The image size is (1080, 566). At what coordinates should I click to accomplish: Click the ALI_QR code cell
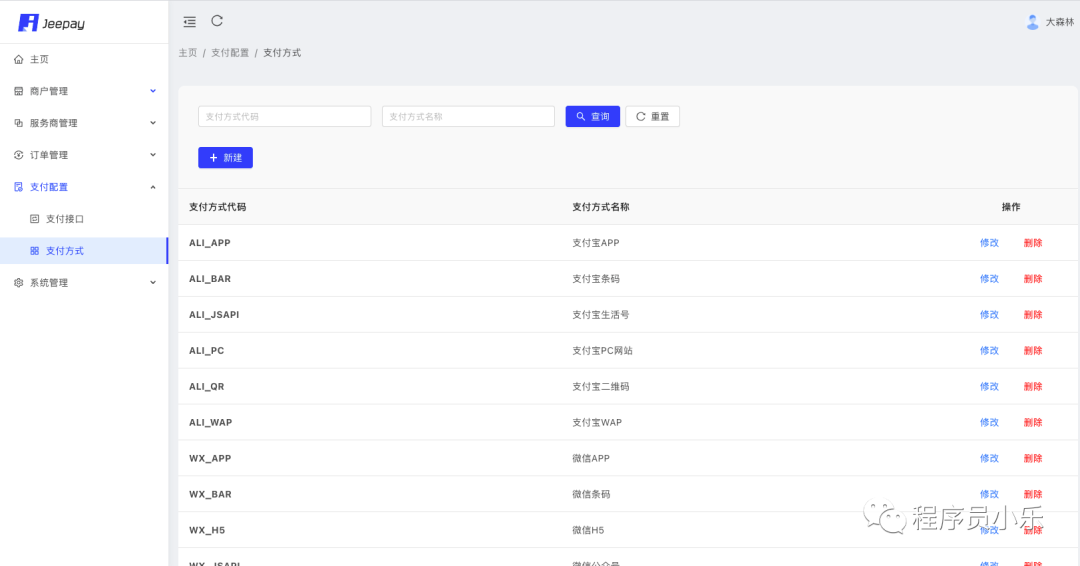[207, 386]
